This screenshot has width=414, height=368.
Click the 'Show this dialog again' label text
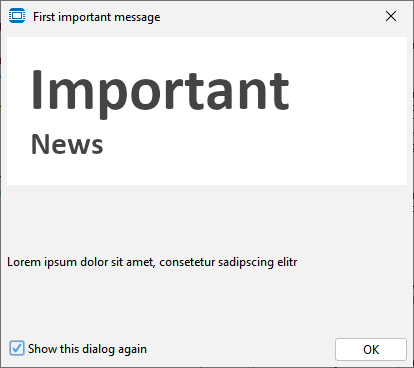87,349
